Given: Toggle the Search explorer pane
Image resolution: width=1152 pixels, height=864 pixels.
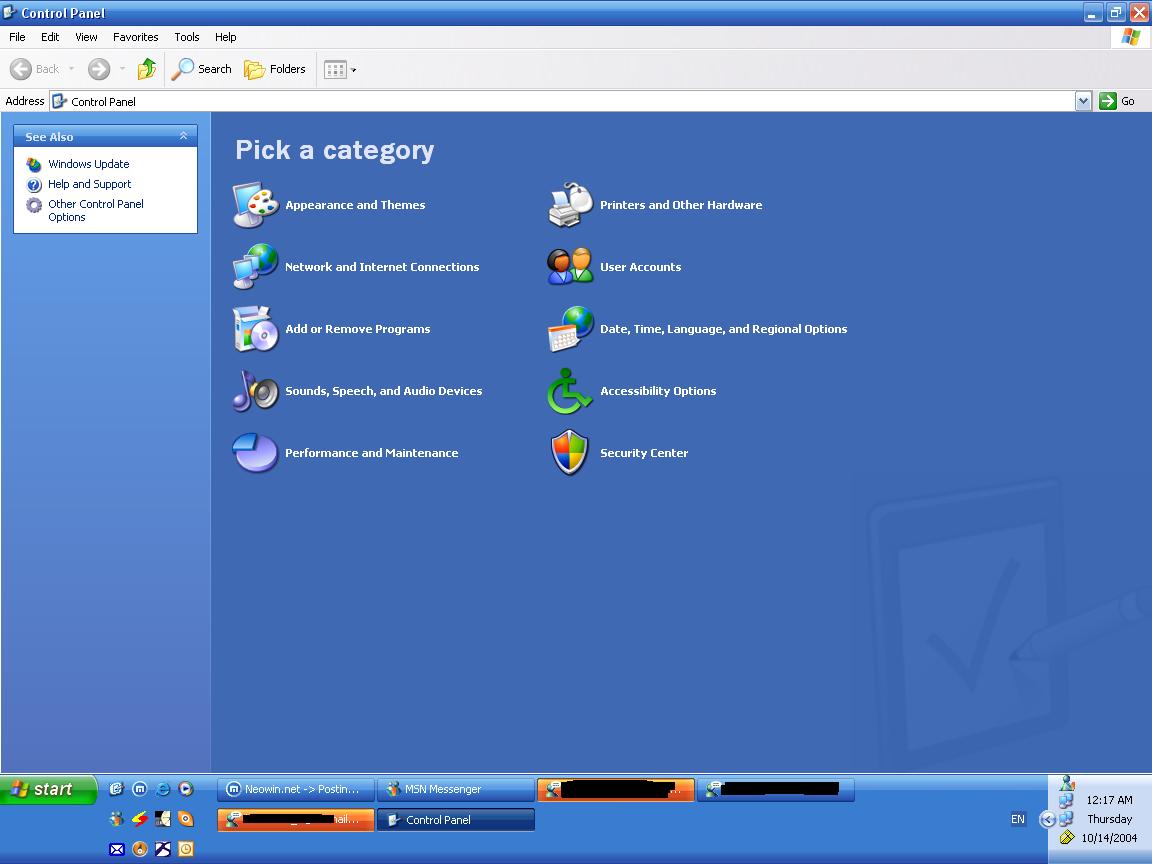Looking at the screenshot, I should (201, 68).
